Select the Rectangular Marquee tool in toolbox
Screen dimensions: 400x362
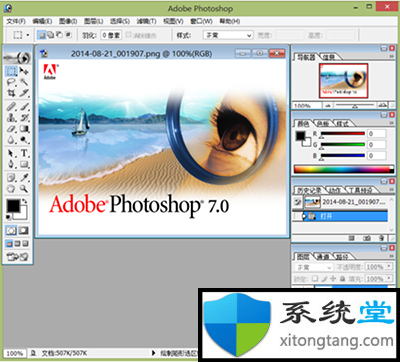(11, 71)
